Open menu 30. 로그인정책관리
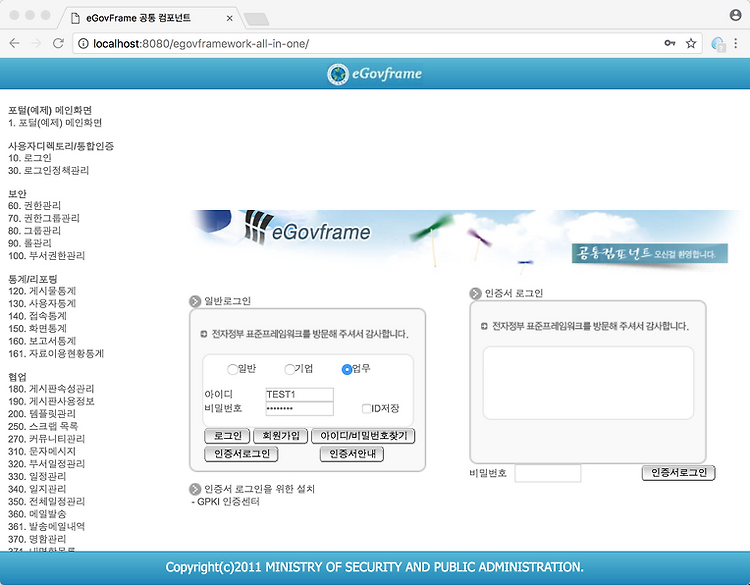Viewport: 750px width, 585px height. [x=48, y=170]
